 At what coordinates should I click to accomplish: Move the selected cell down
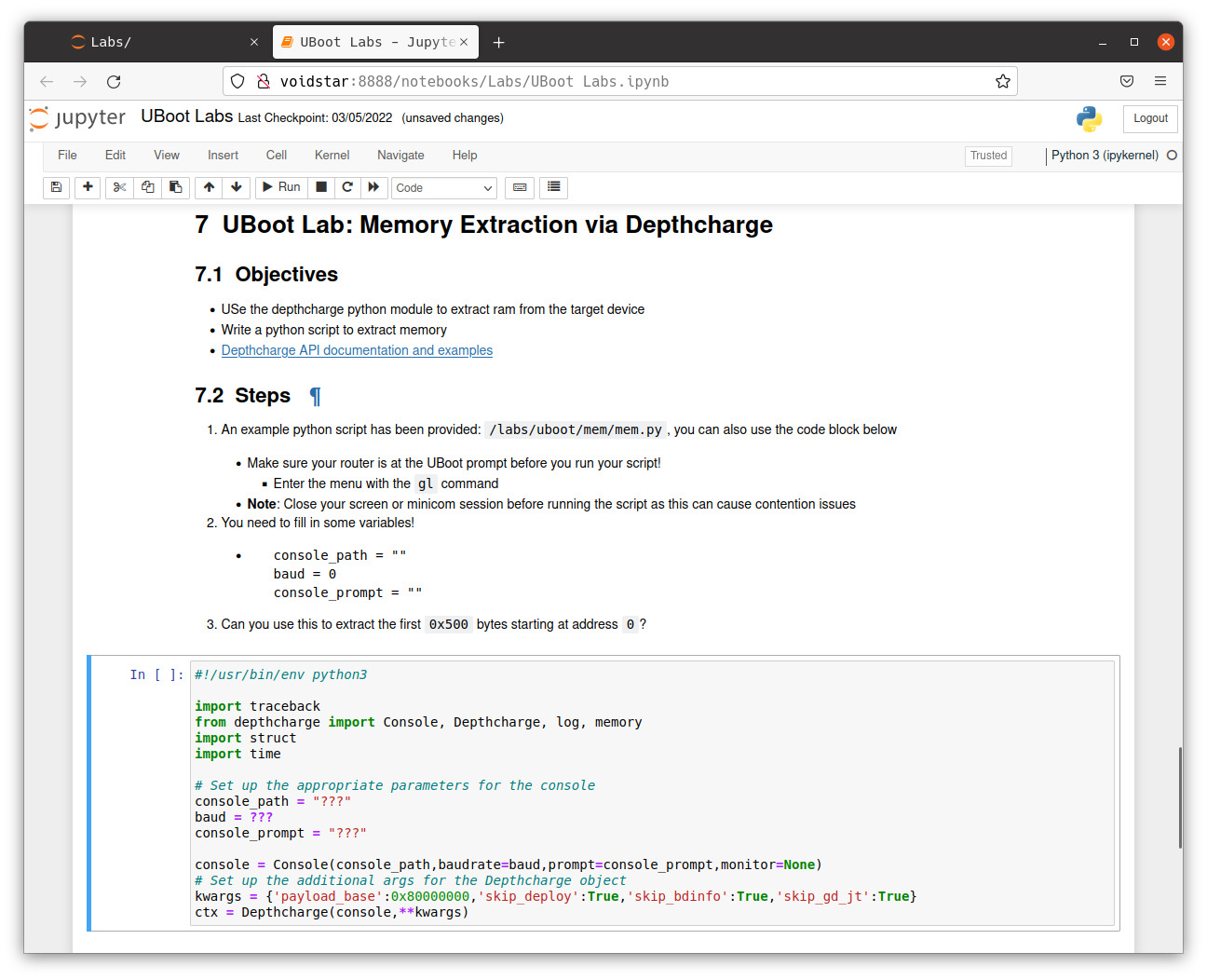coord(237,187)
